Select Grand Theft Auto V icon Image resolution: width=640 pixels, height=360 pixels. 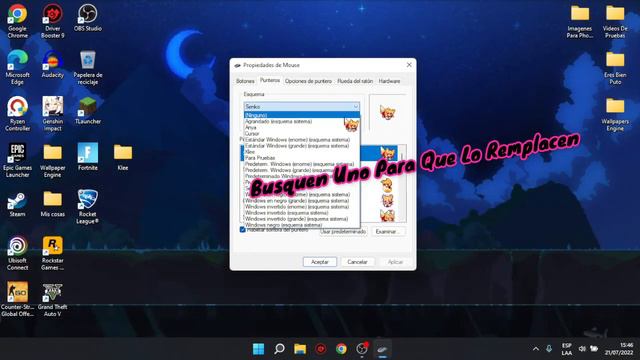click(x=53, y=299)
